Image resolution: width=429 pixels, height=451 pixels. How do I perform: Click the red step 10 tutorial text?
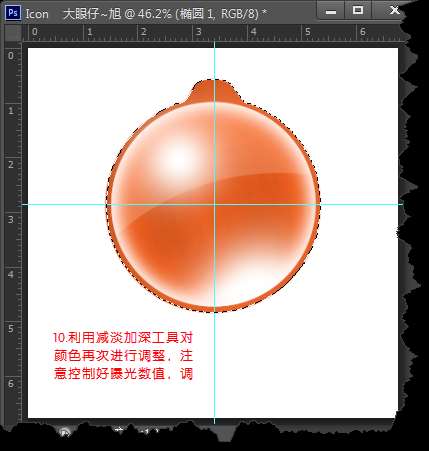123,356
